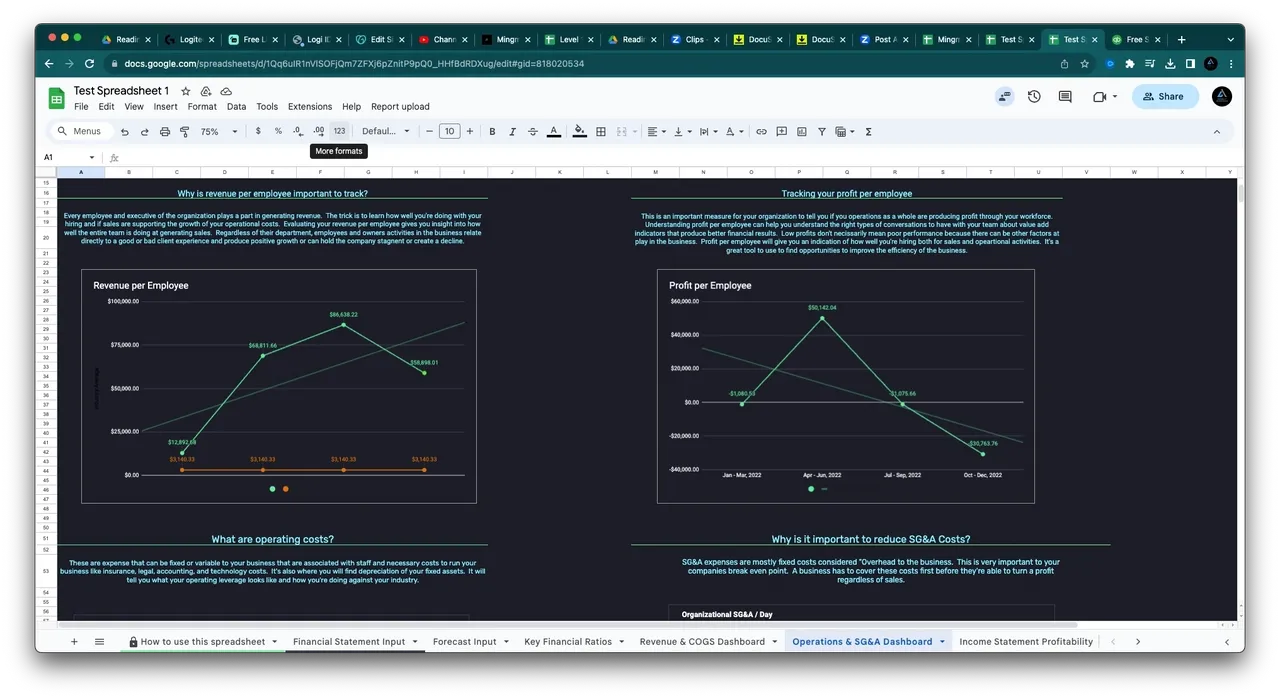
Task: Add a new sheet
Action: (74, 642)
